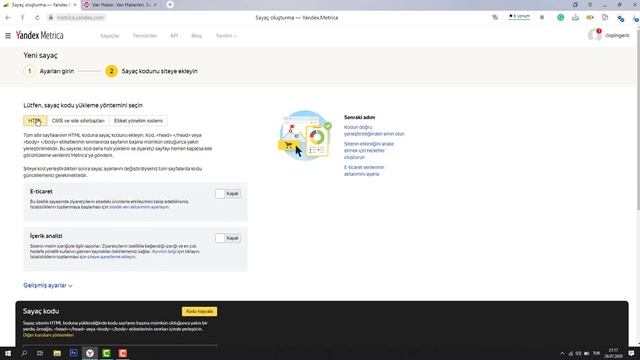640x360 pixels.
Task: Open Windows taskbar search
Action: pyautogui.click(x=24, y=353)
